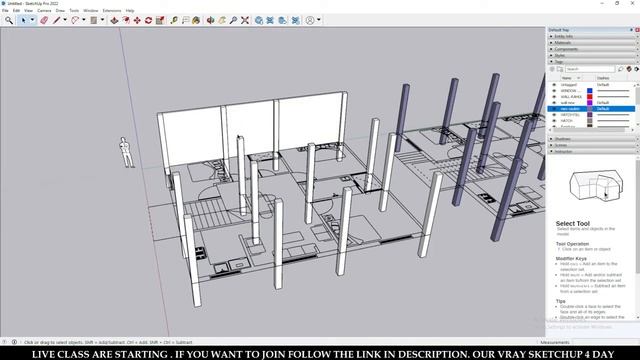640x360 pixels.
Task: Click Zoom Extents tool
Action: (245, 20)
